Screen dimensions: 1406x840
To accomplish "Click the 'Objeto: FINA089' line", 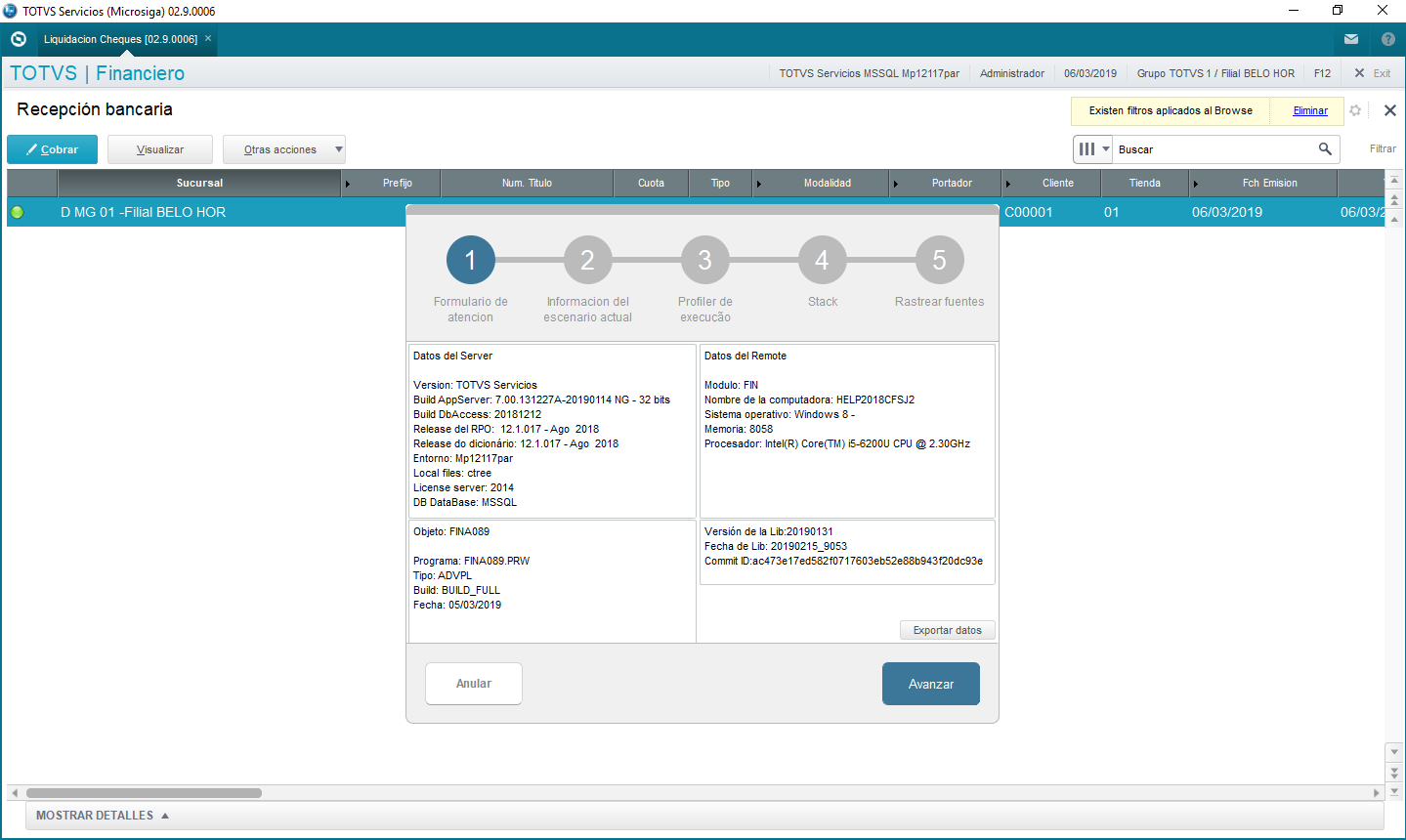I will pos(451,531).
